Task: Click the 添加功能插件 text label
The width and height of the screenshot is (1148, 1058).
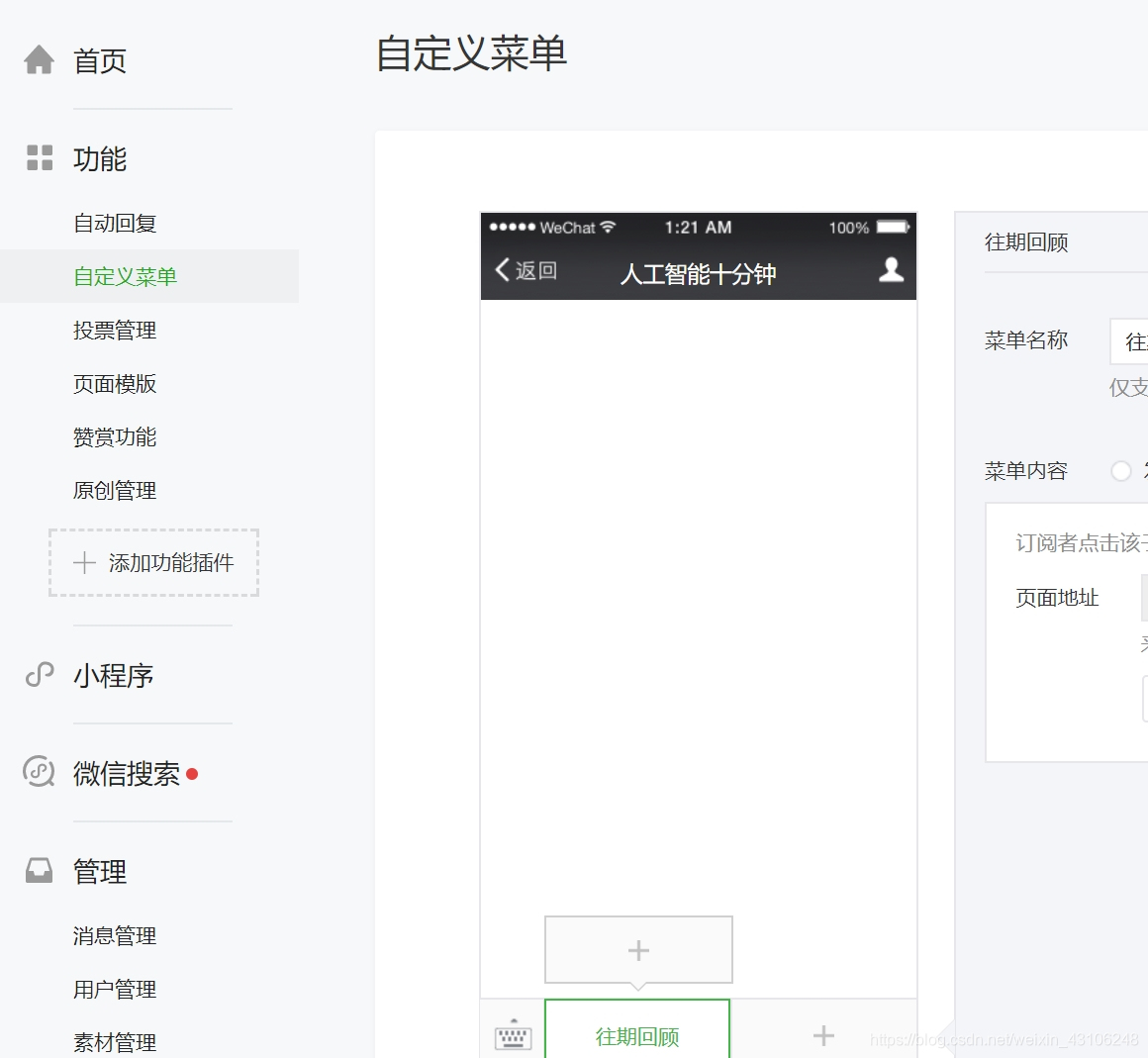Action: [x=171, y=562]
